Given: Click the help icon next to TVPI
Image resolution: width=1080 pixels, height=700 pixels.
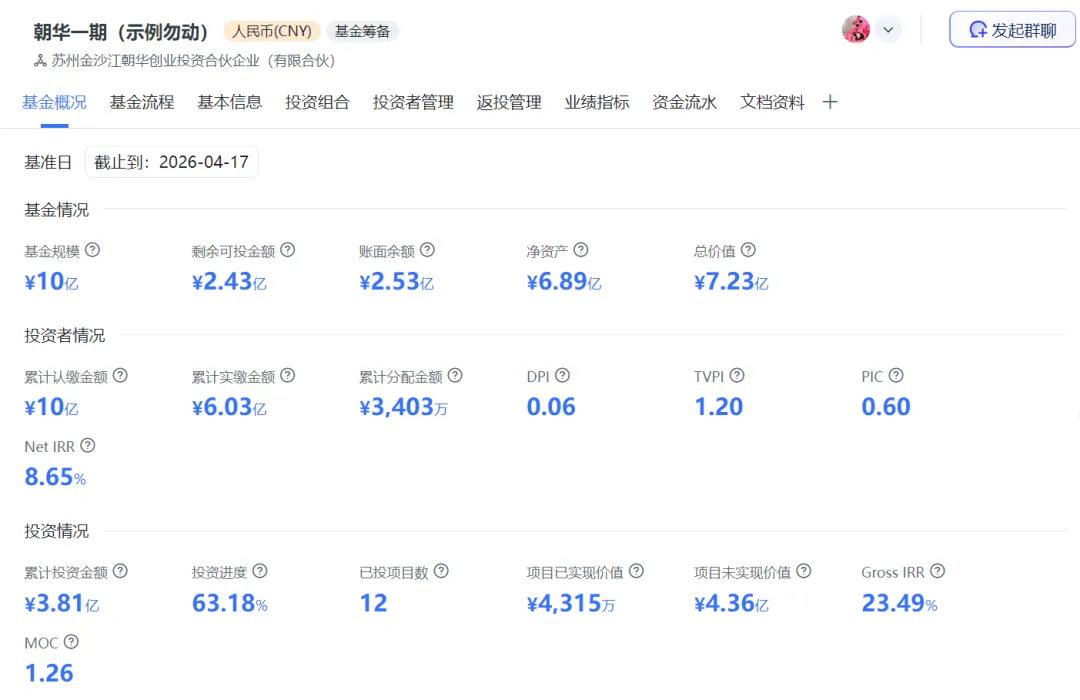Looking at the screenshot, I should pos(737,375).
